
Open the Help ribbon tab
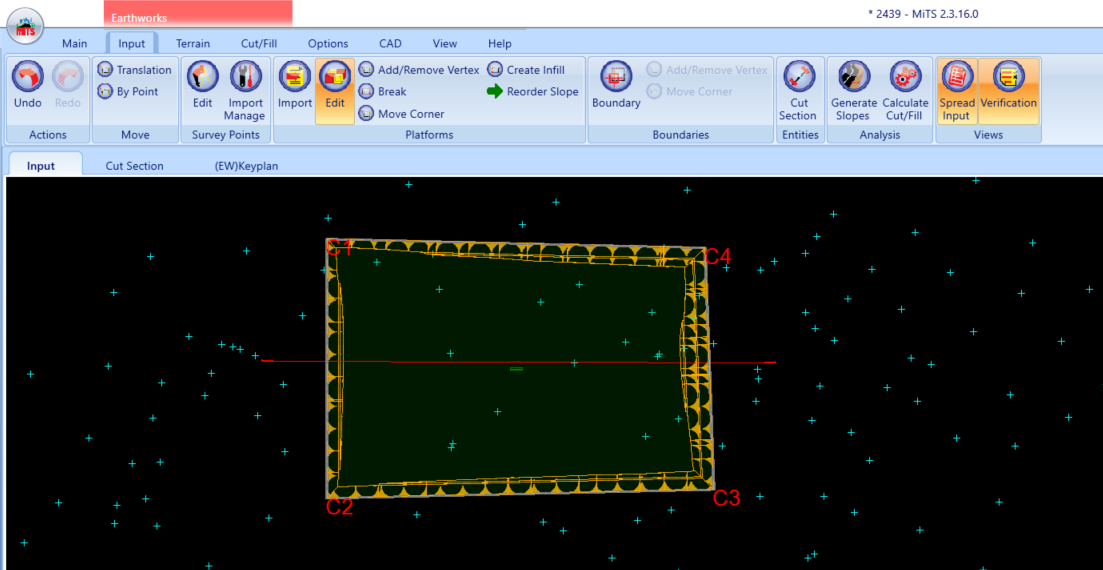(499, 43)
